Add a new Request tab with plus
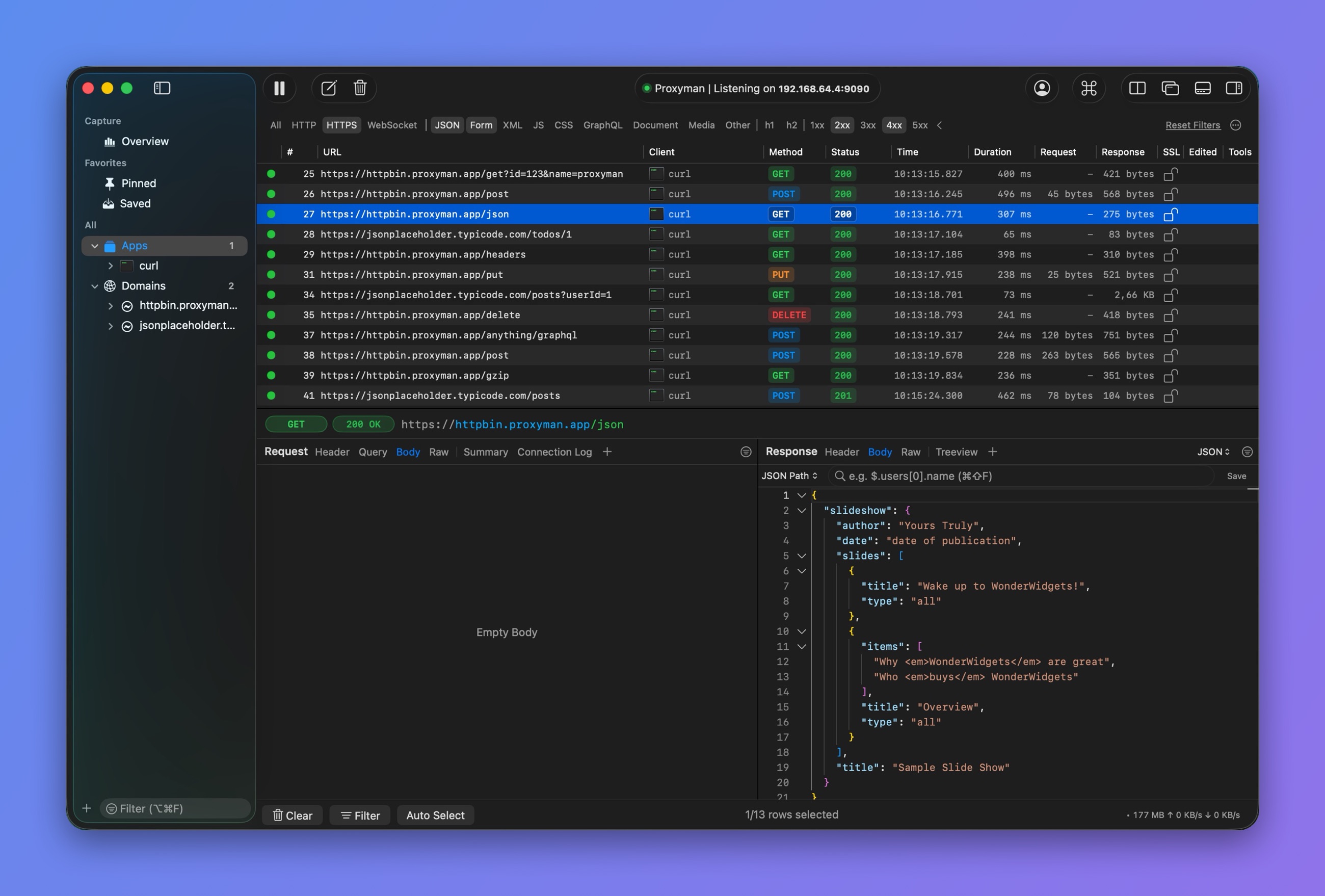Screen dimensions: 1325x896 pos(606,452)
